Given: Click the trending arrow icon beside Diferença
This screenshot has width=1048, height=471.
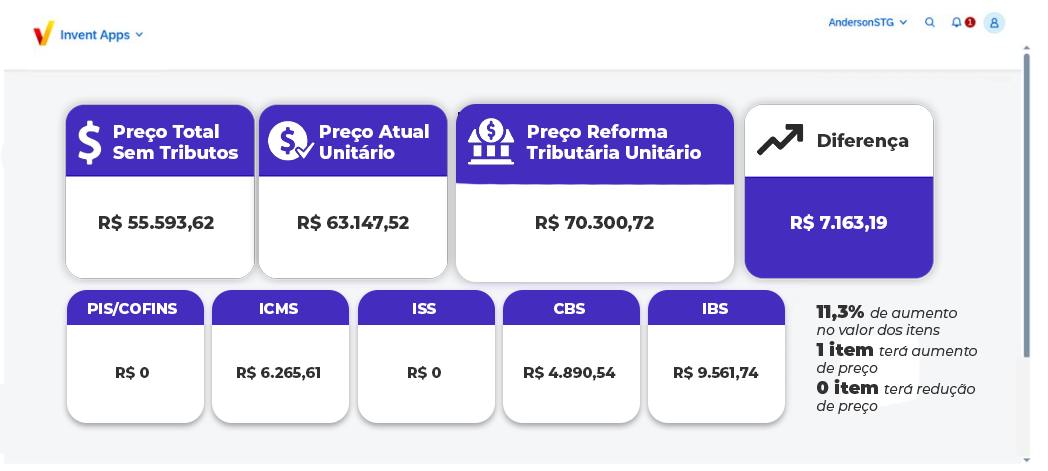Looking at the screenshot, I should point(780,140).
